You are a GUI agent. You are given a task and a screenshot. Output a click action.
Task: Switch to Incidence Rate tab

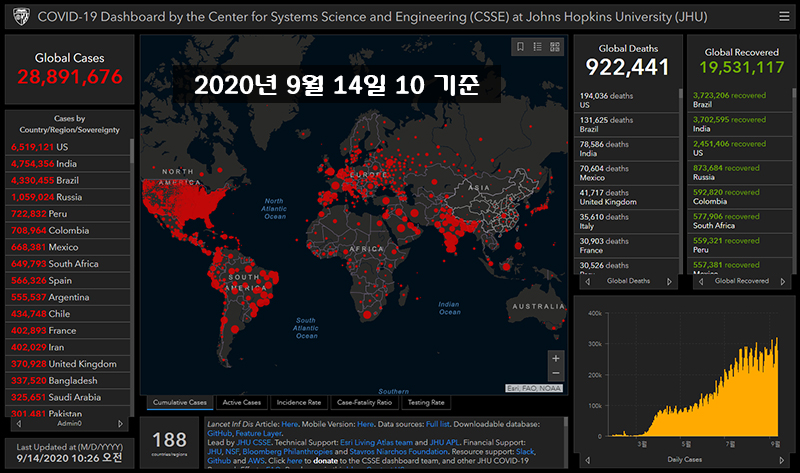click(299, 403)
